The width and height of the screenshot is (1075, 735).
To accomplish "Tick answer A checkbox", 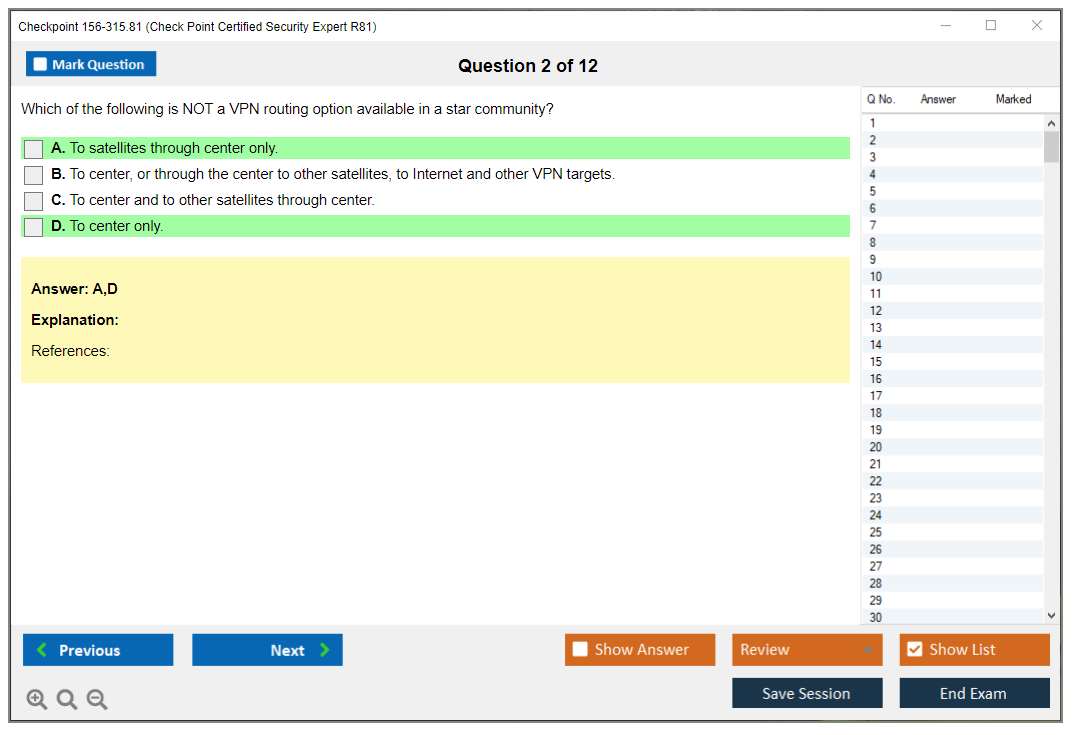I will (34, 149).
